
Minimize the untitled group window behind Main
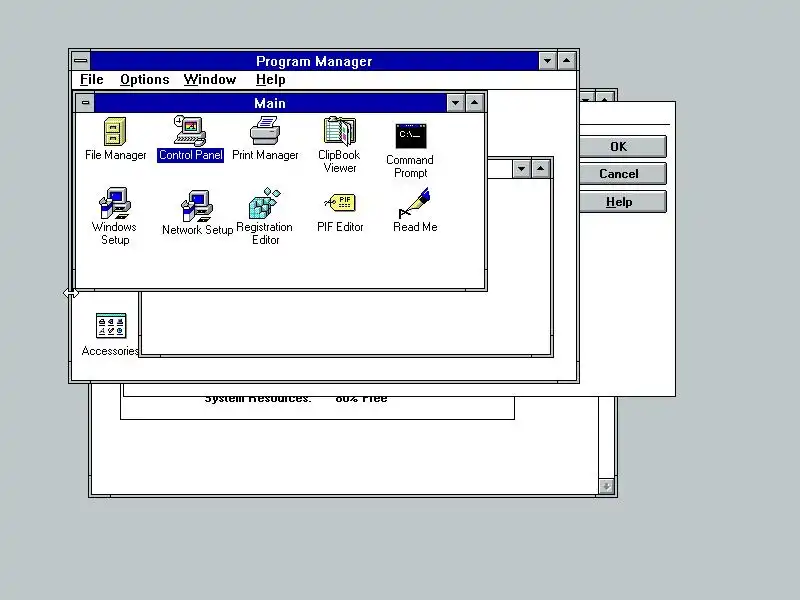521,169
